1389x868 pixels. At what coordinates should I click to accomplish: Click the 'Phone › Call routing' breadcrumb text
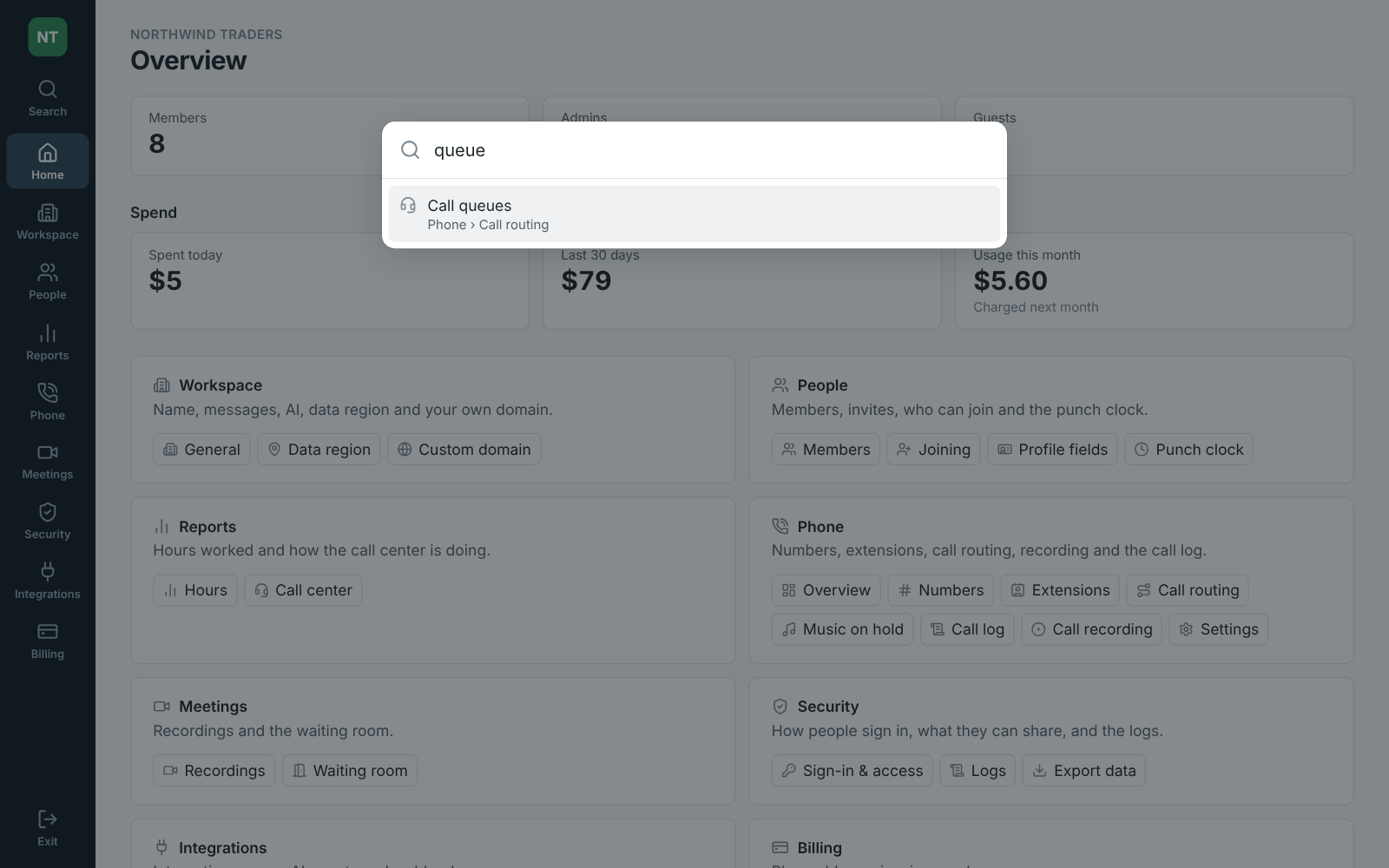(488, 225)
